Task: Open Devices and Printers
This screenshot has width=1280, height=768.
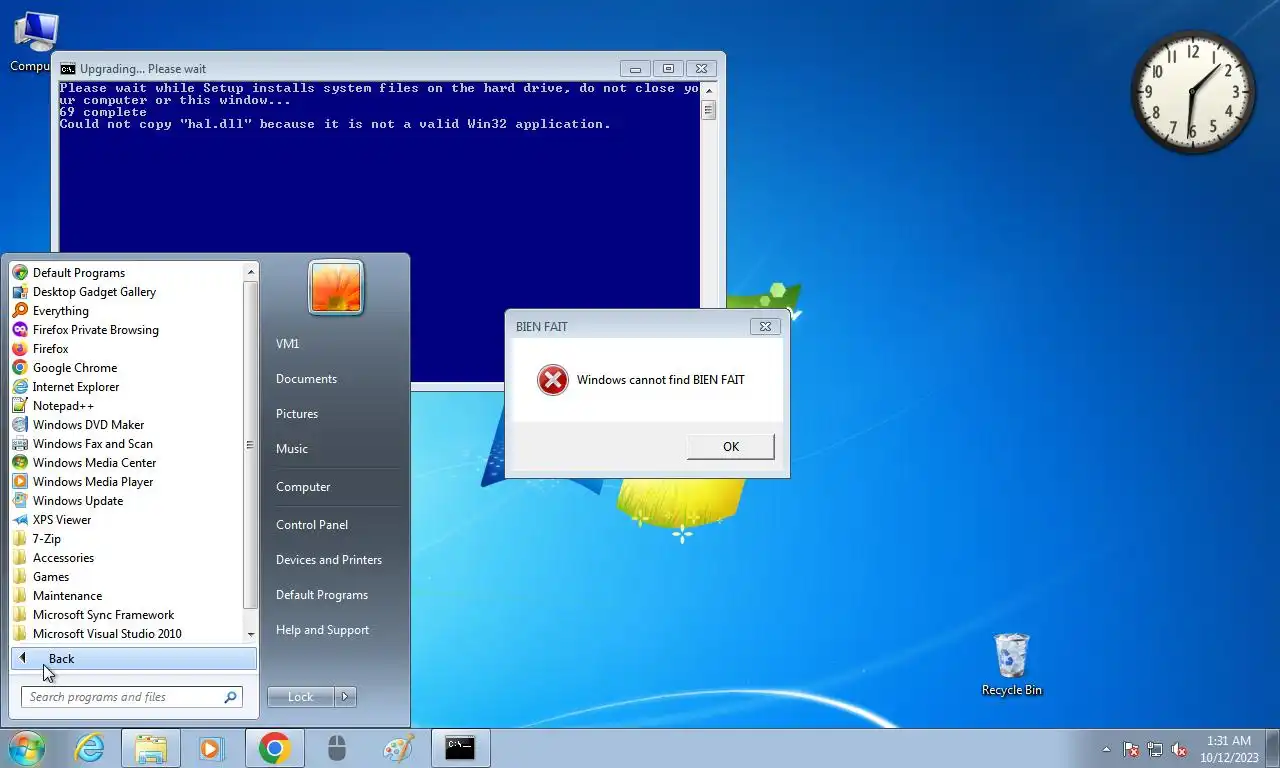Action: tap(329, 560)
